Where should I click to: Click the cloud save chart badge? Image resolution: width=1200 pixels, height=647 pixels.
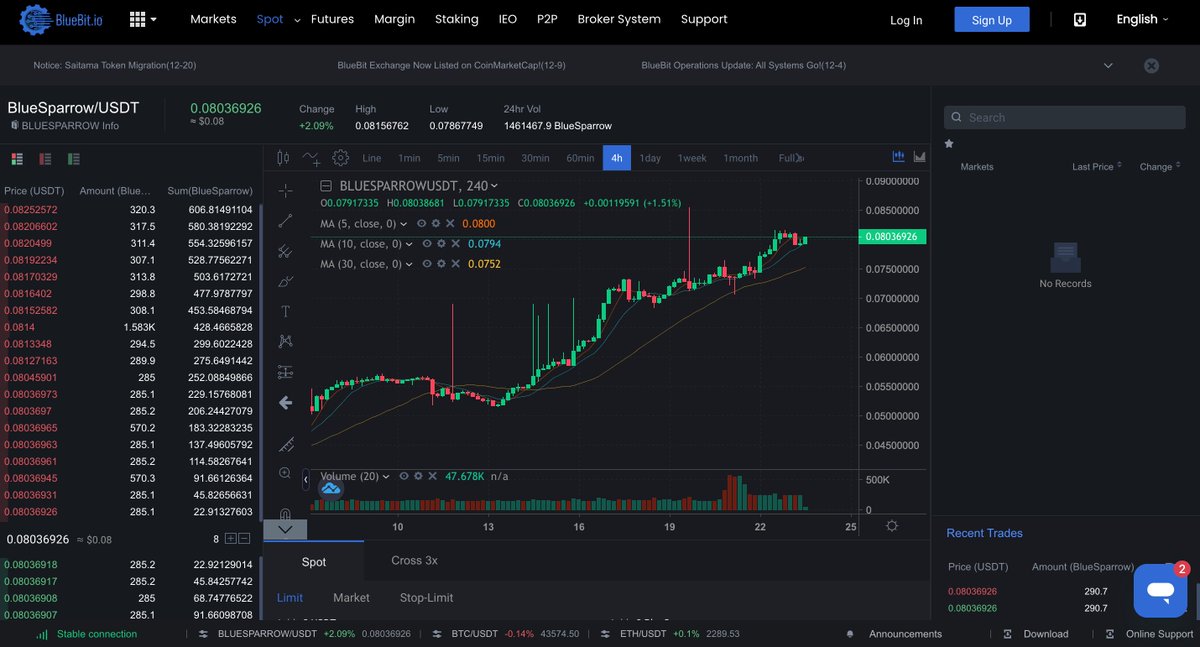click(330, 489)
